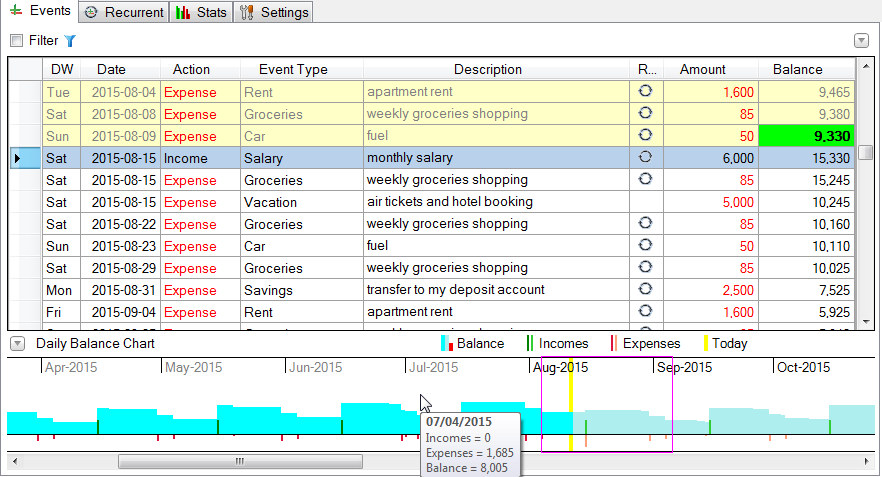Screen dimensions: 882x477
Task: Click the Sep-2015 label on timeline
Action: (685, 367)
